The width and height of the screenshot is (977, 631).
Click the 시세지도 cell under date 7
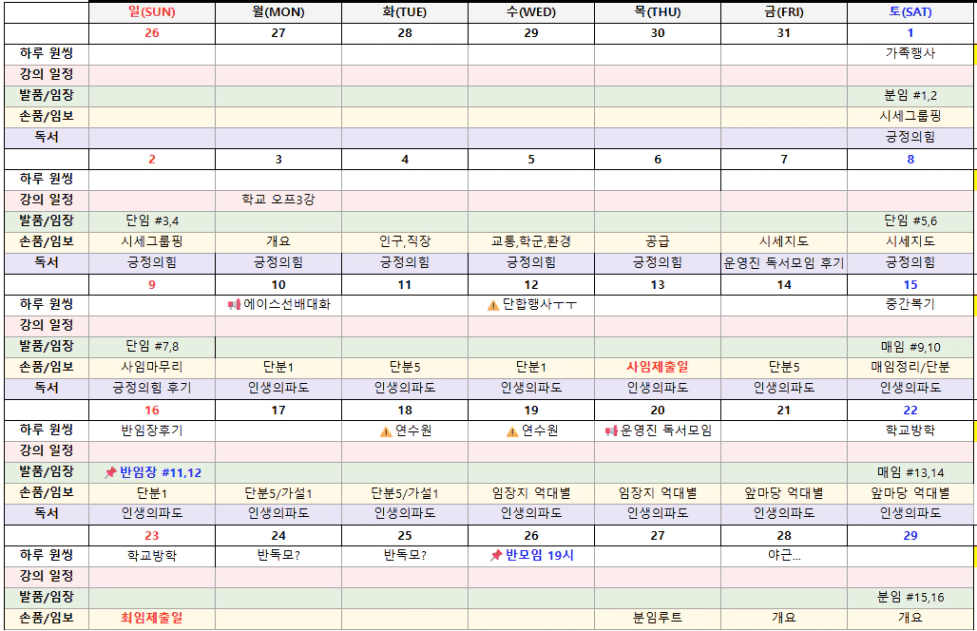click(784, 242)
